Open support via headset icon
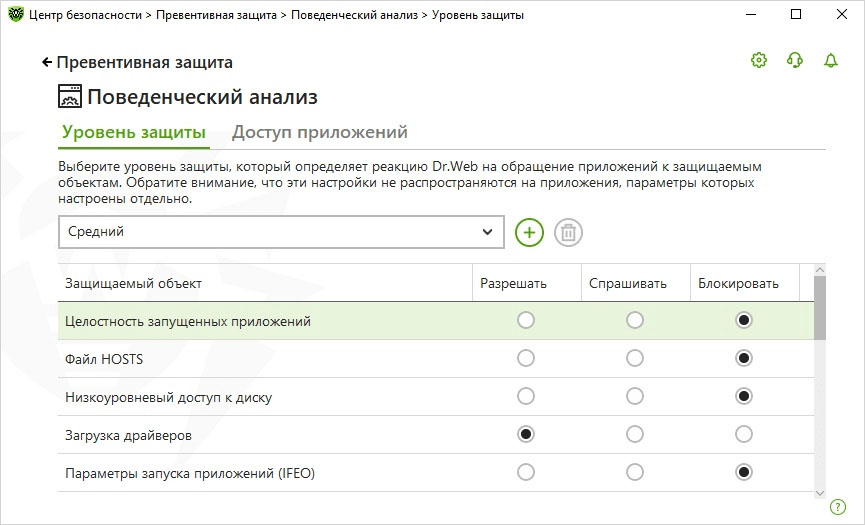865x525 pixels. (795, 61)
